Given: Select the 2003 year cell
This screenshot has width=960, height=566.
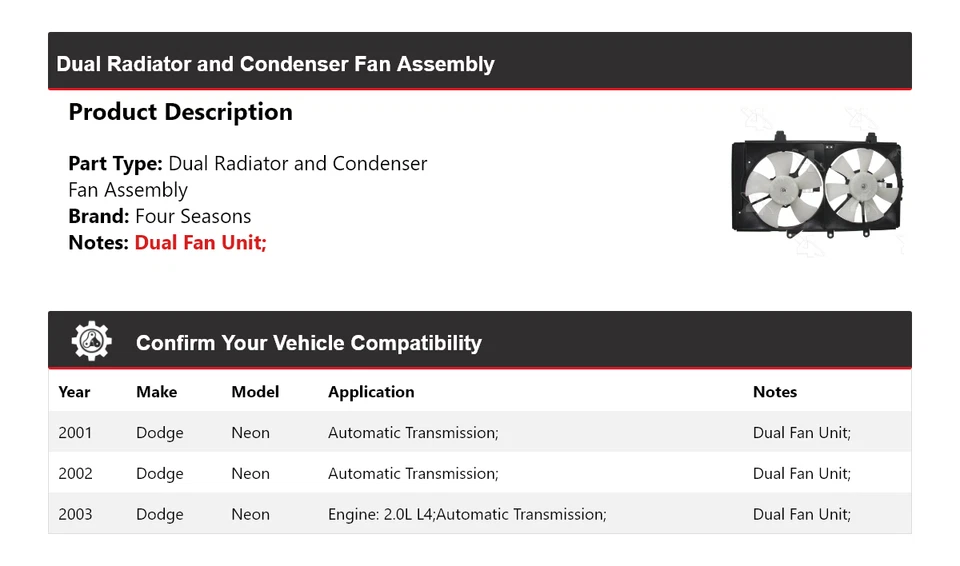Looking at the screenshot, I should 75,514.
